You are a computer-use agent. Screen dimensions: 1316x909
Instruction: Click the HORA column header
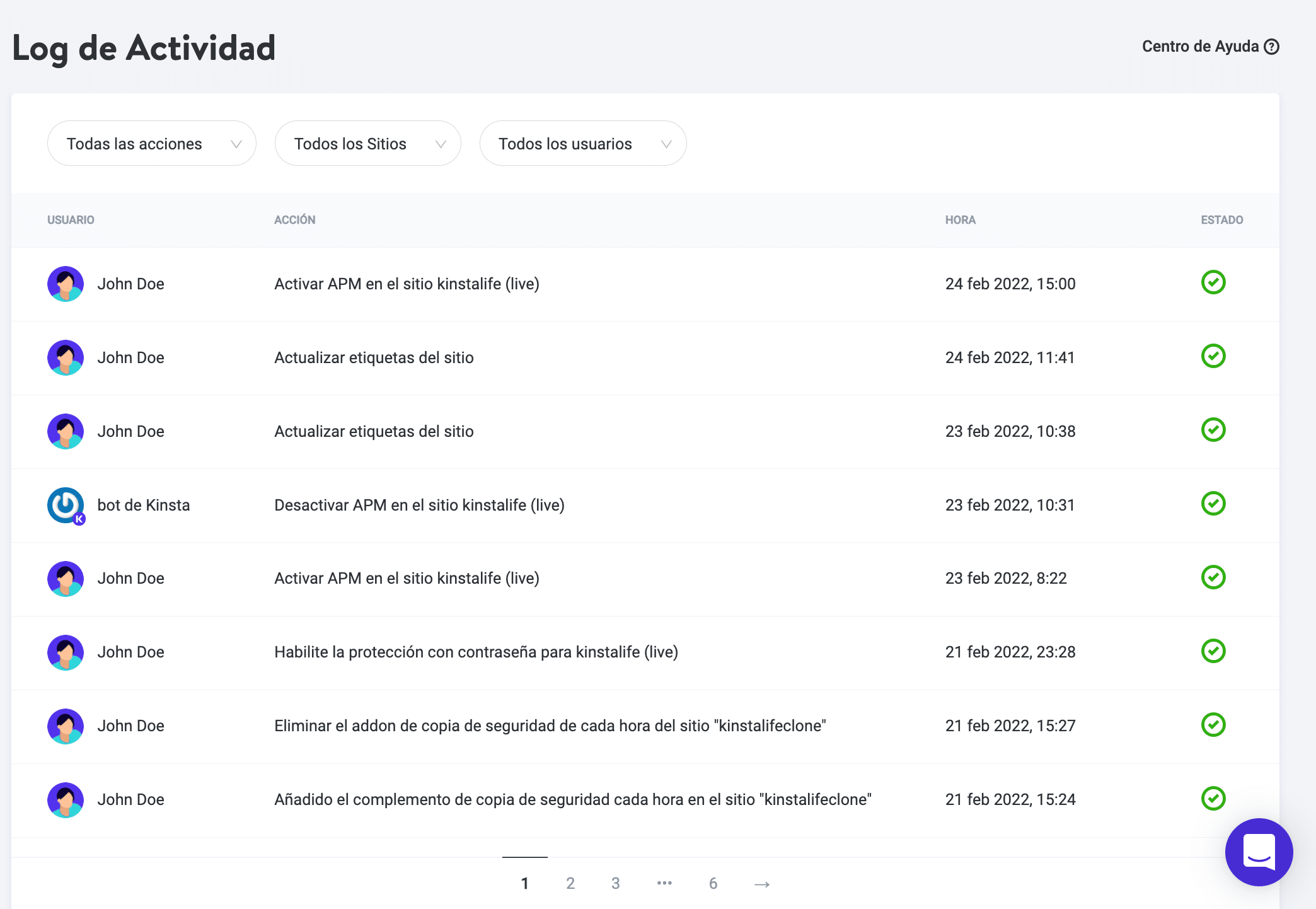point(960,220)
